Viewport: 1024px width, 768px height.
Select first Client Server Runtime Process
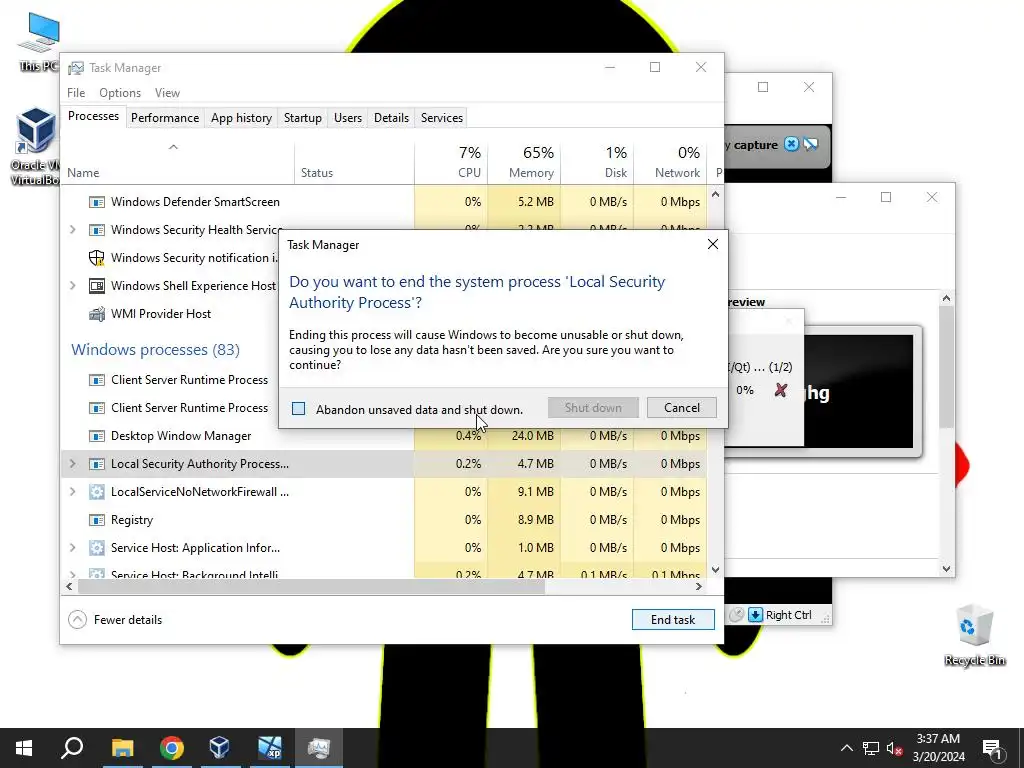coord(189,379)
